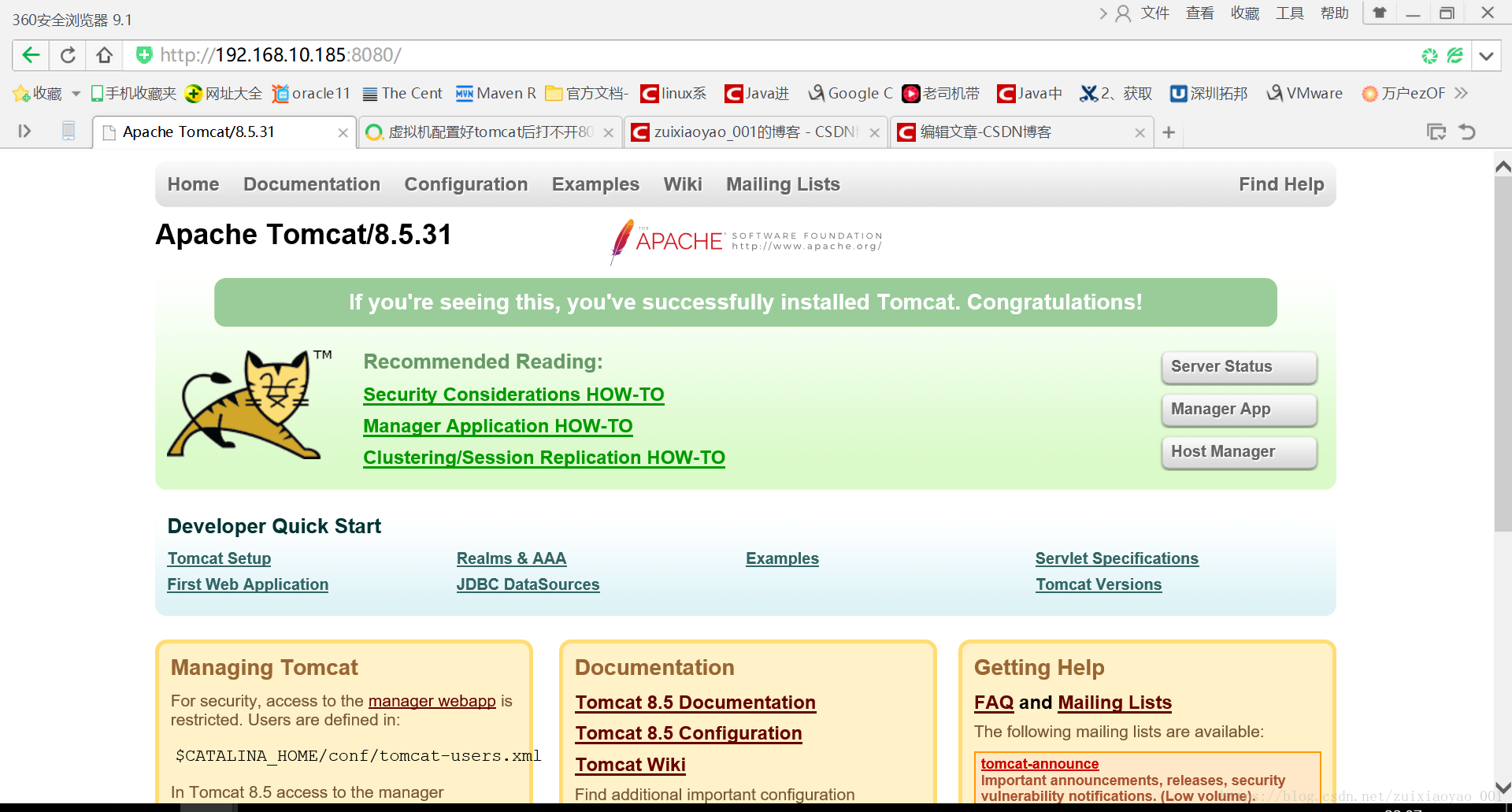
Task: Click the mobile device icon beside tabs
Action: pyautogui.click(x=69, y=132)
